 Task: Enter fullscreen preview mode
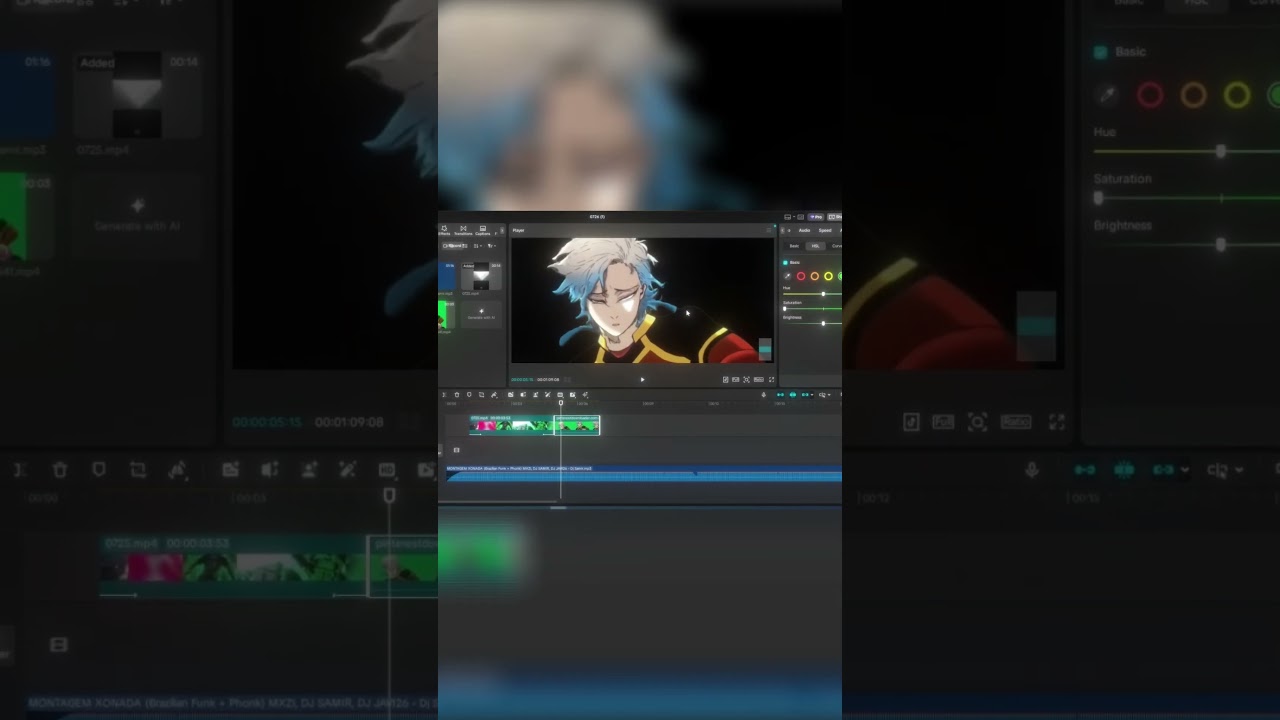[x=771, y=379]
